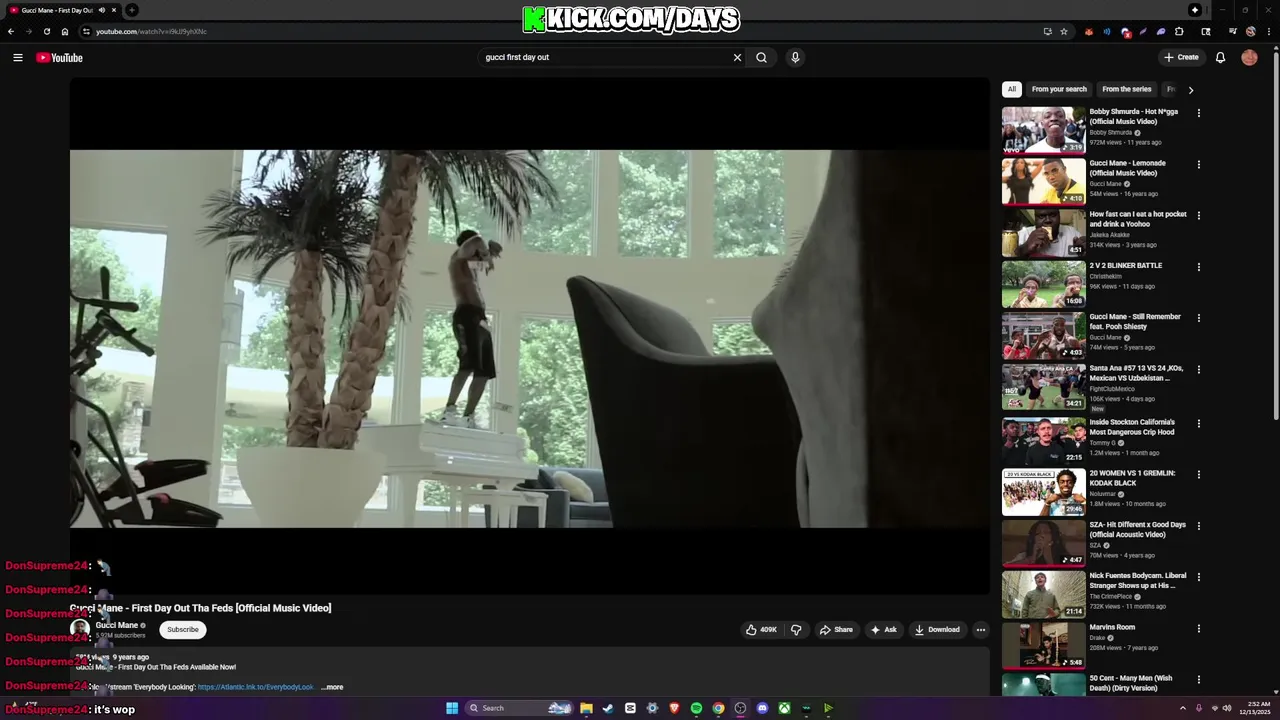Mute the tab via speaker icon
The height and width of the screenshot is (720, 1280).
pos(101,10)
